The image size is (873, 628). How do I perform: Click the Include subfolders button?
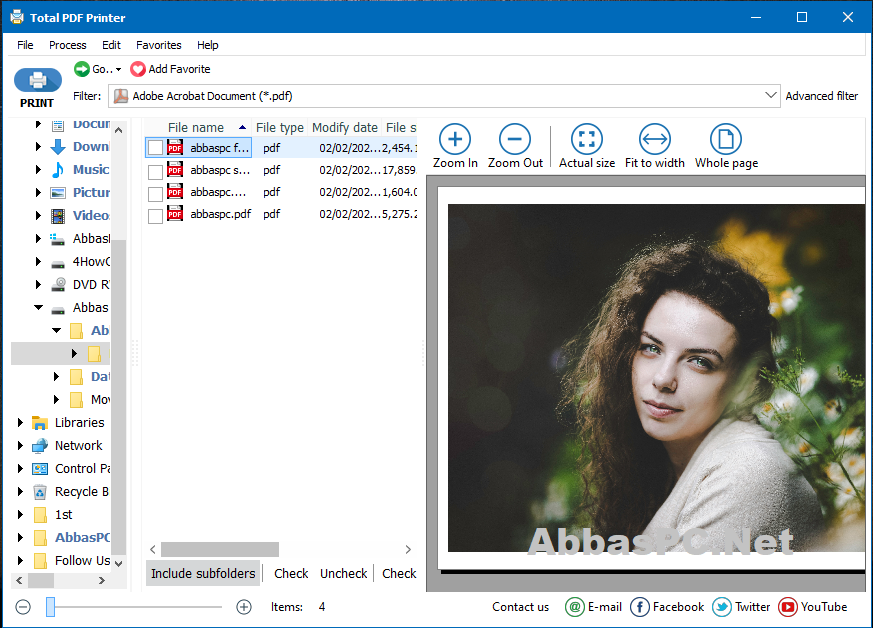[x=203, y=573]
